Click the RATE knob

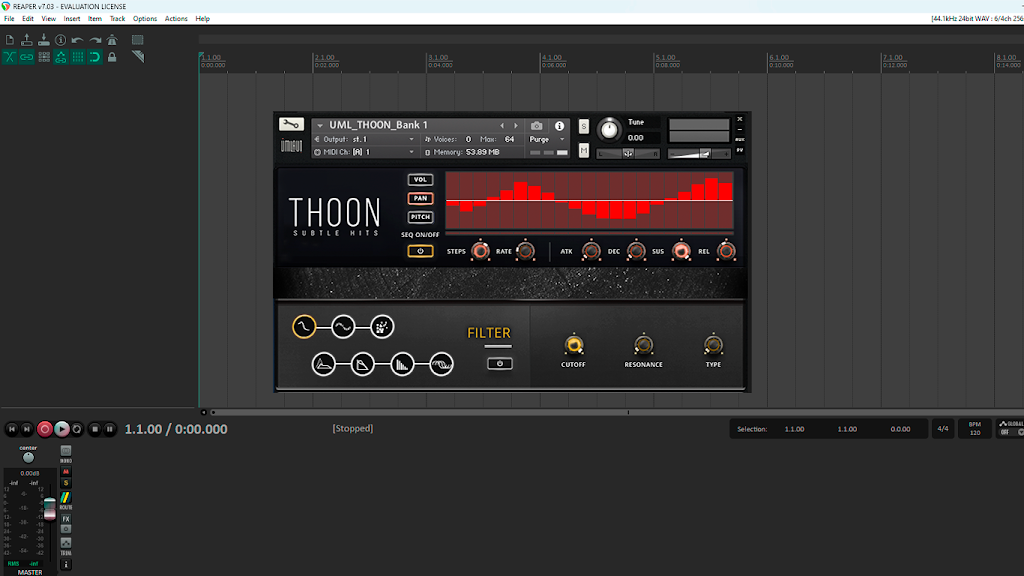tap(526, 251)
